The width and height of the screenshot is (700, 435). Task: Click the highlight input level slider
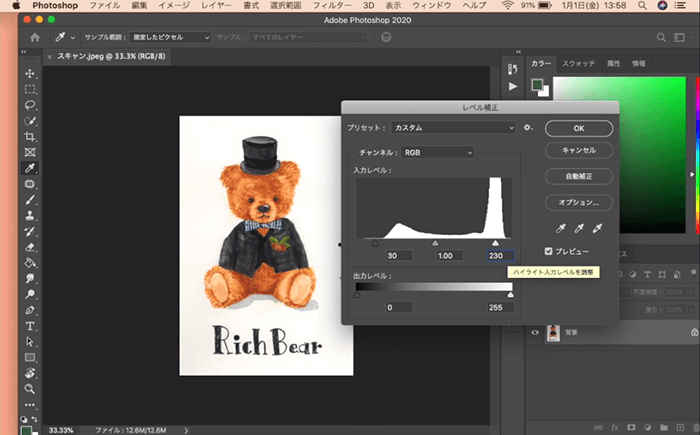click(495, 243)
